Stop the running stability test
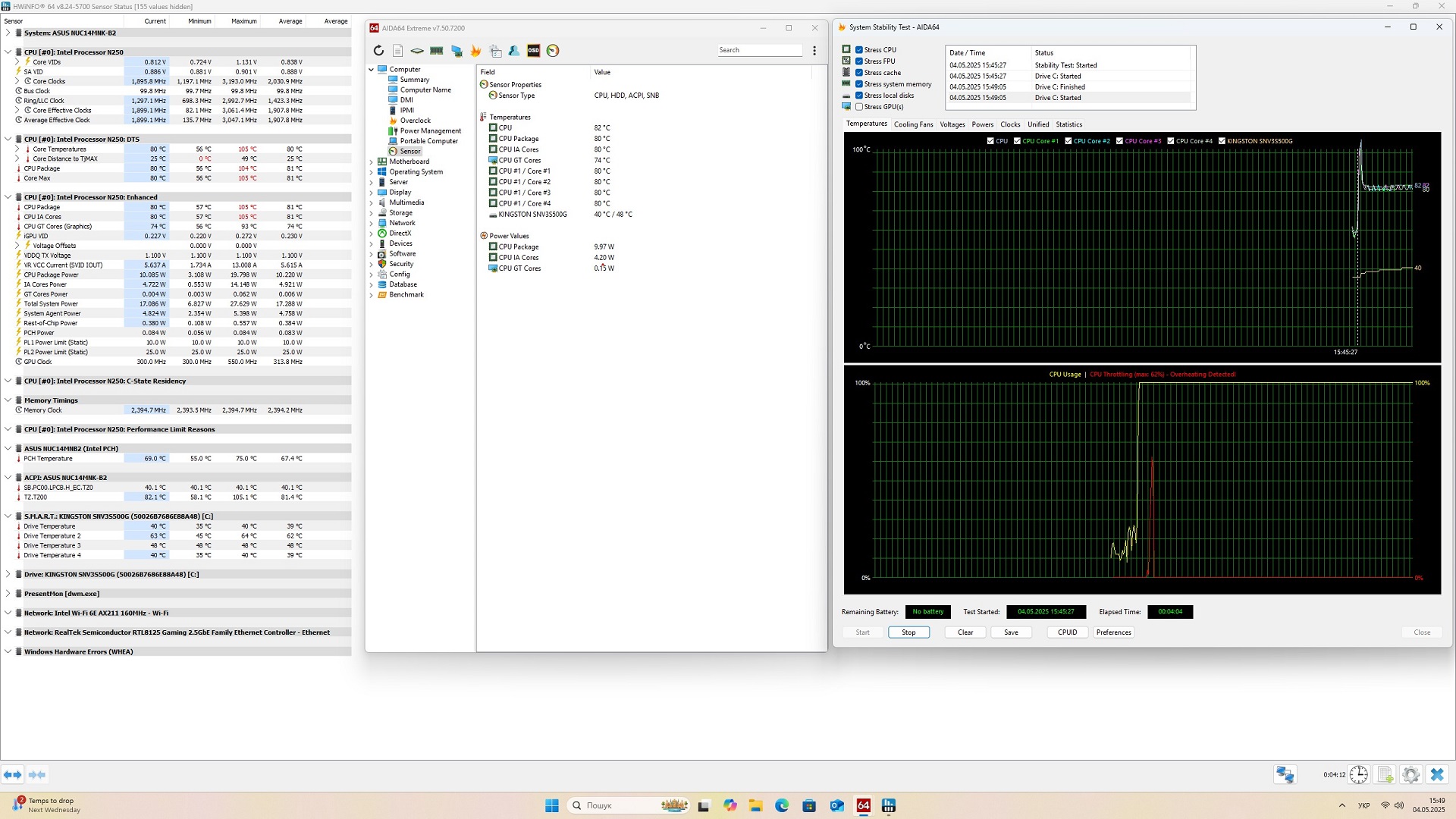 (x=908, y=632)
